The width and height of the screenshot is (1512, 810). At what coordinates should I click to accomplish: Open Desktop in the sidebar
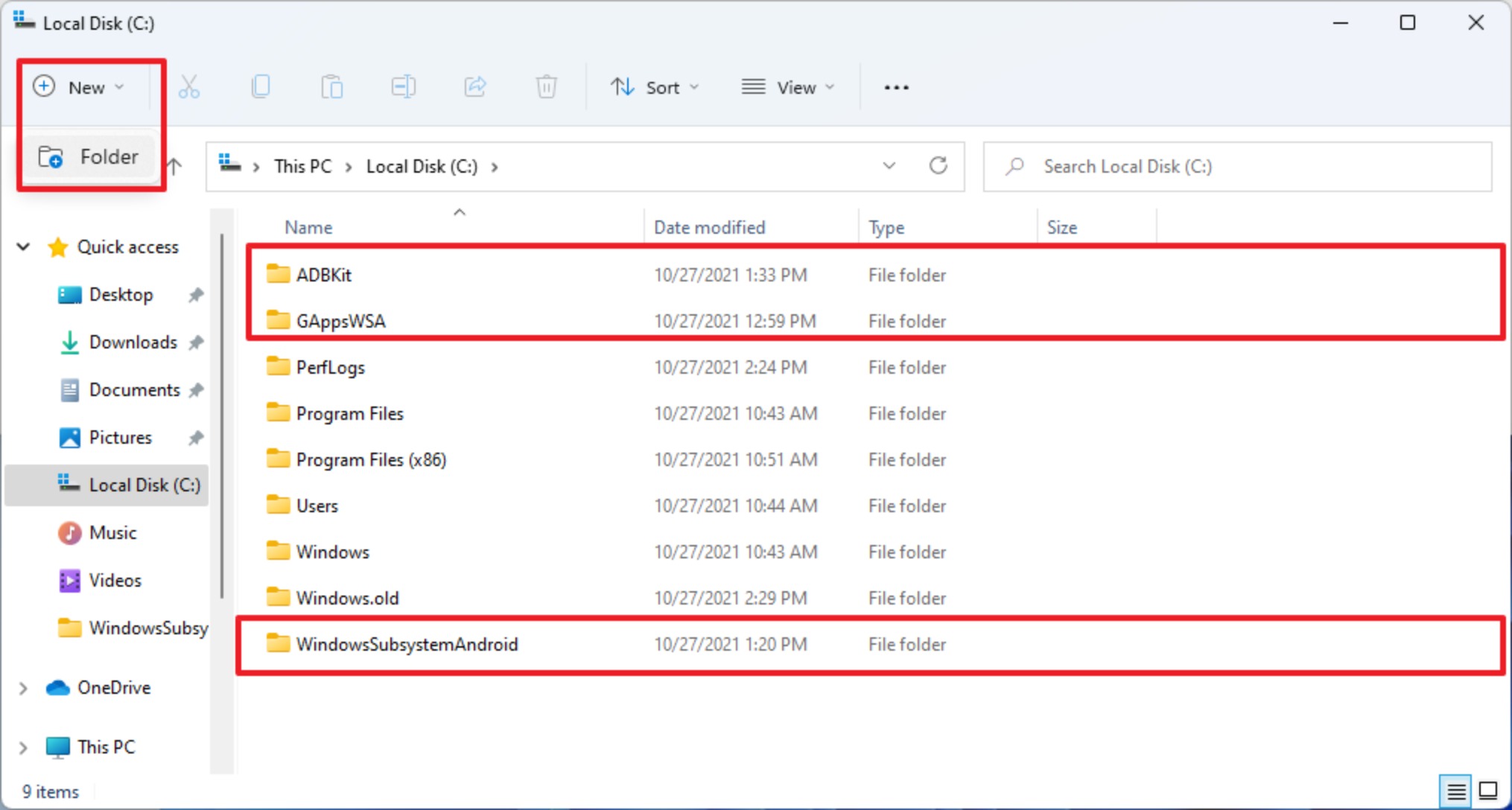(121, 294)
